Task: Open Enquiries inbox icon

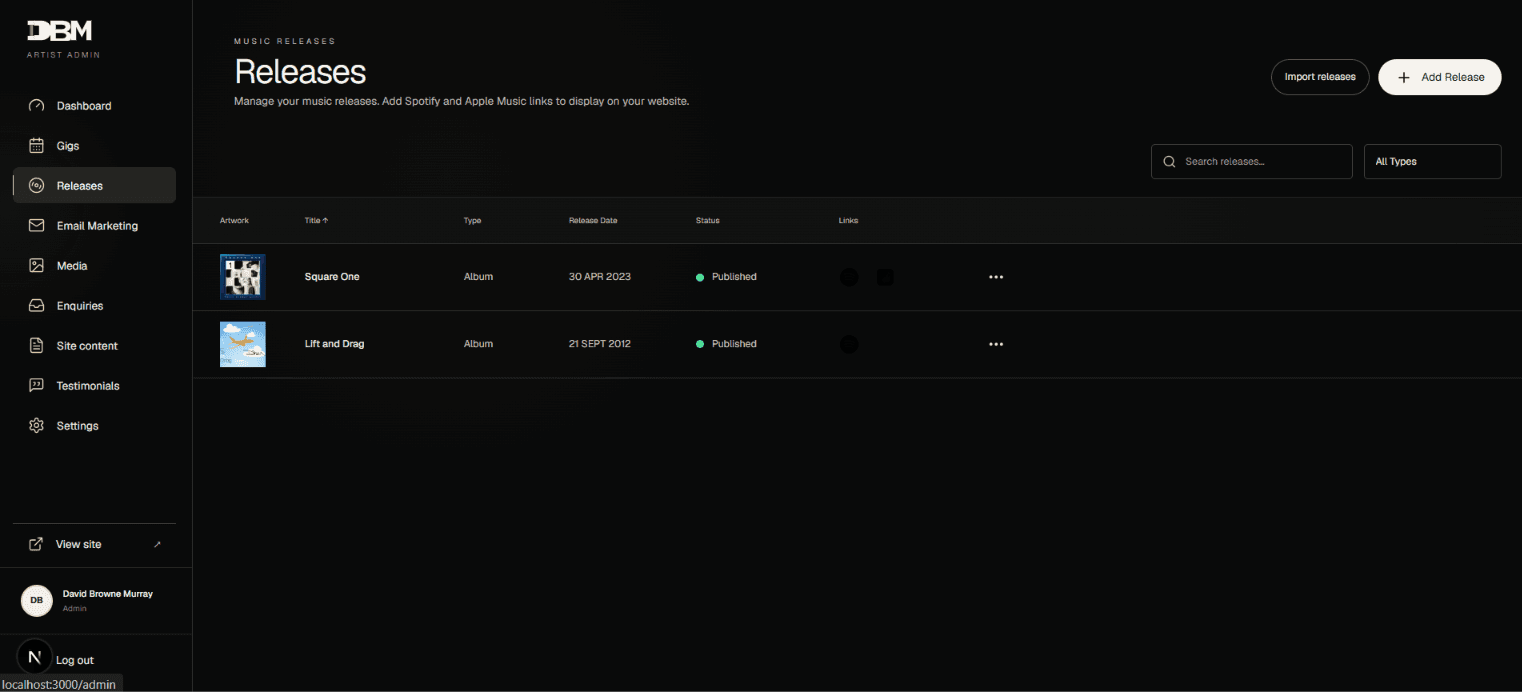Action: (x=37, y=306)
